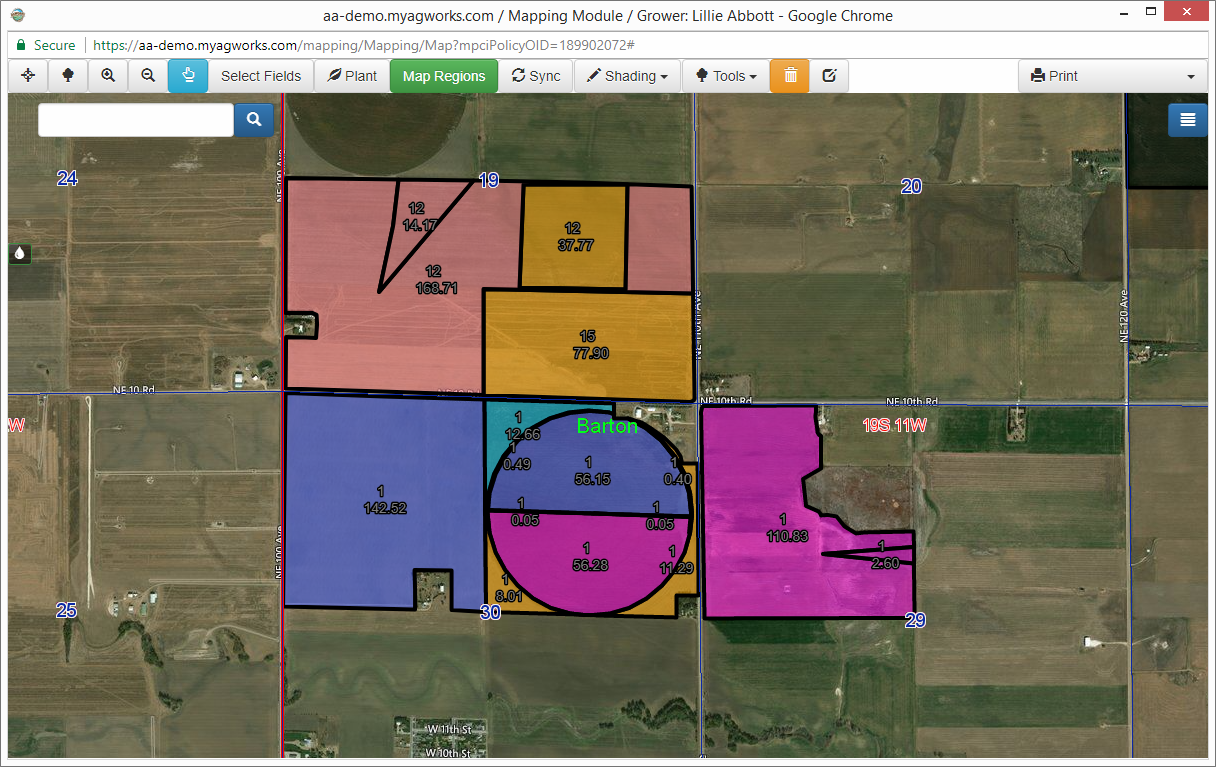
Task: Open the Shading dropdown
Action: tap(627, 75)
